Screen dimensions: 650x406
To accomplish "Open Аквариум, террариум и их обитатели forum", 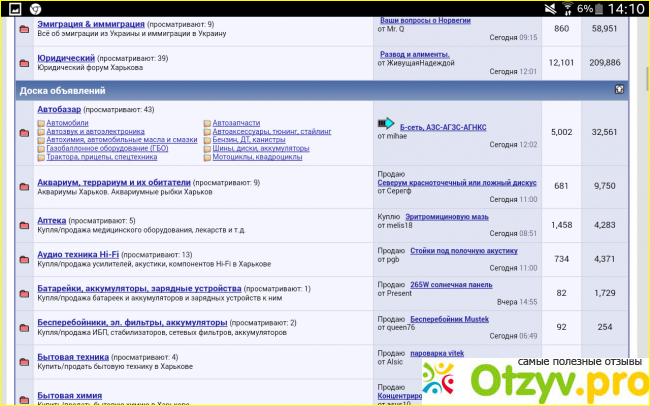I will 113,183.
